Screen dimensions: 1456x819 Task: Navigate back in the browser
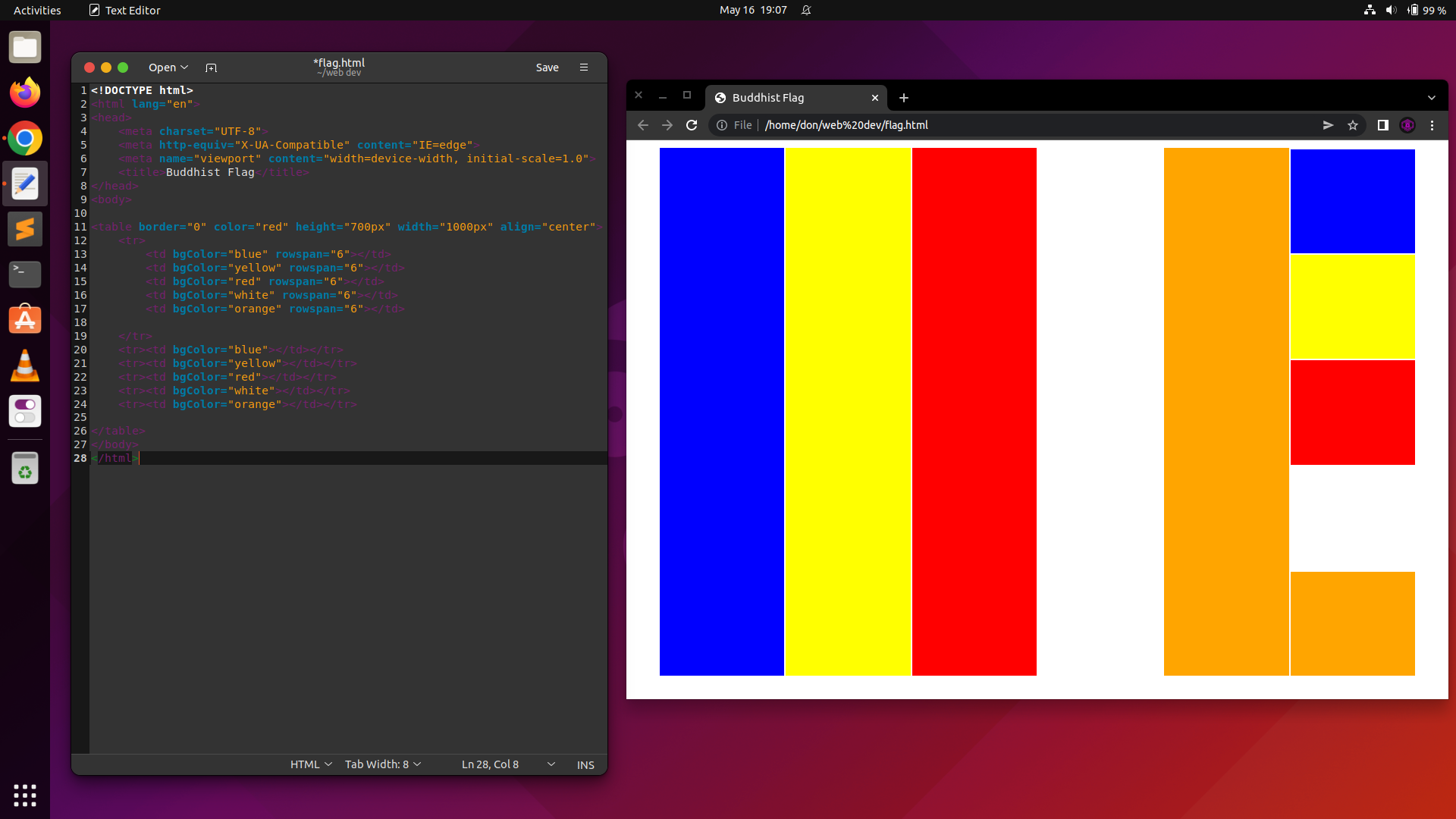point(642,125)
